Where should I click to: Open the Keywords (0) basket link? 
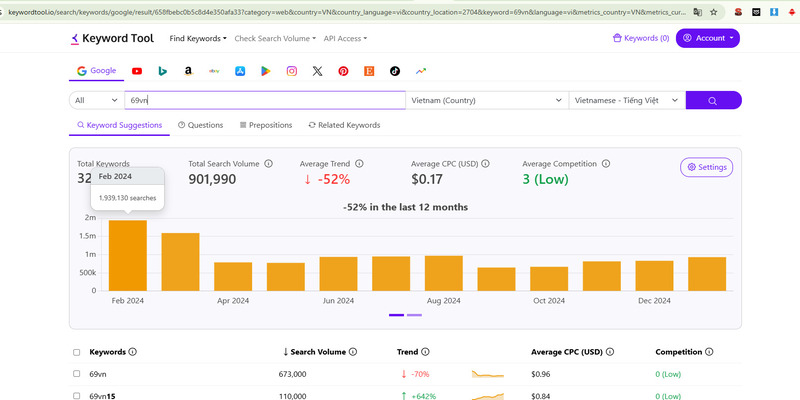pos(641,38)
